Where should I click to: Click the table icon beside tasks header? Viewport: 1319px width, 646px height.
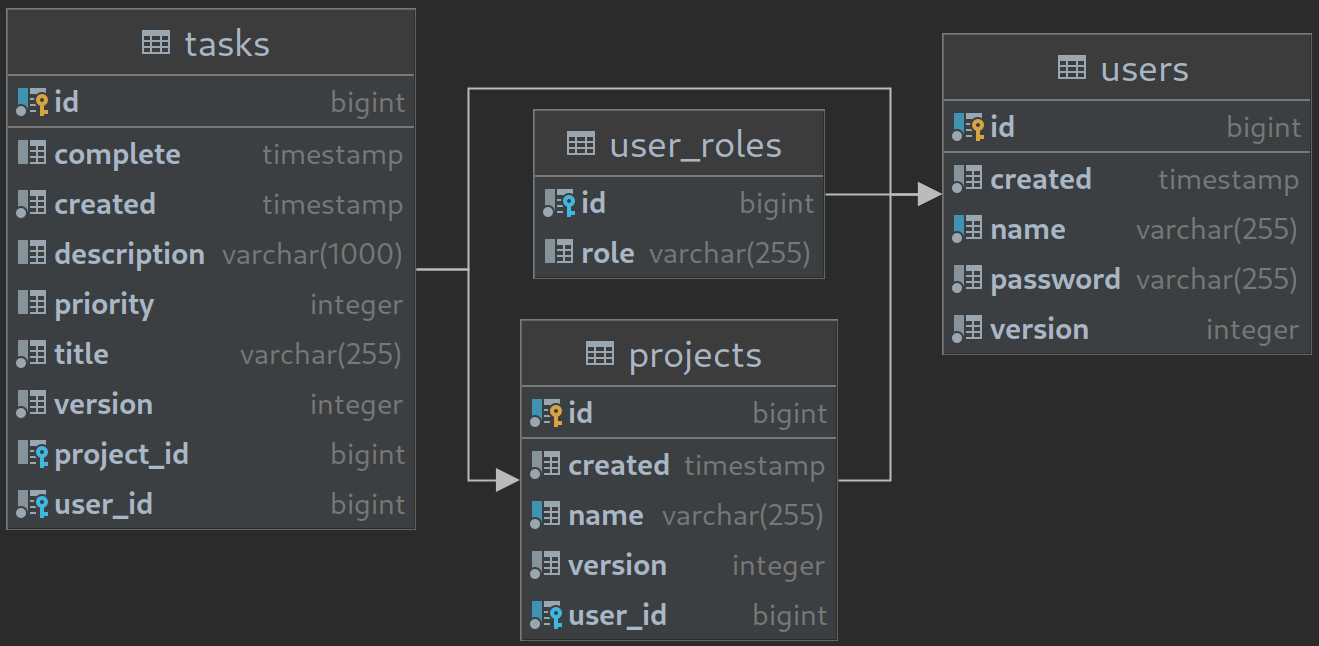tap(156, 42)
